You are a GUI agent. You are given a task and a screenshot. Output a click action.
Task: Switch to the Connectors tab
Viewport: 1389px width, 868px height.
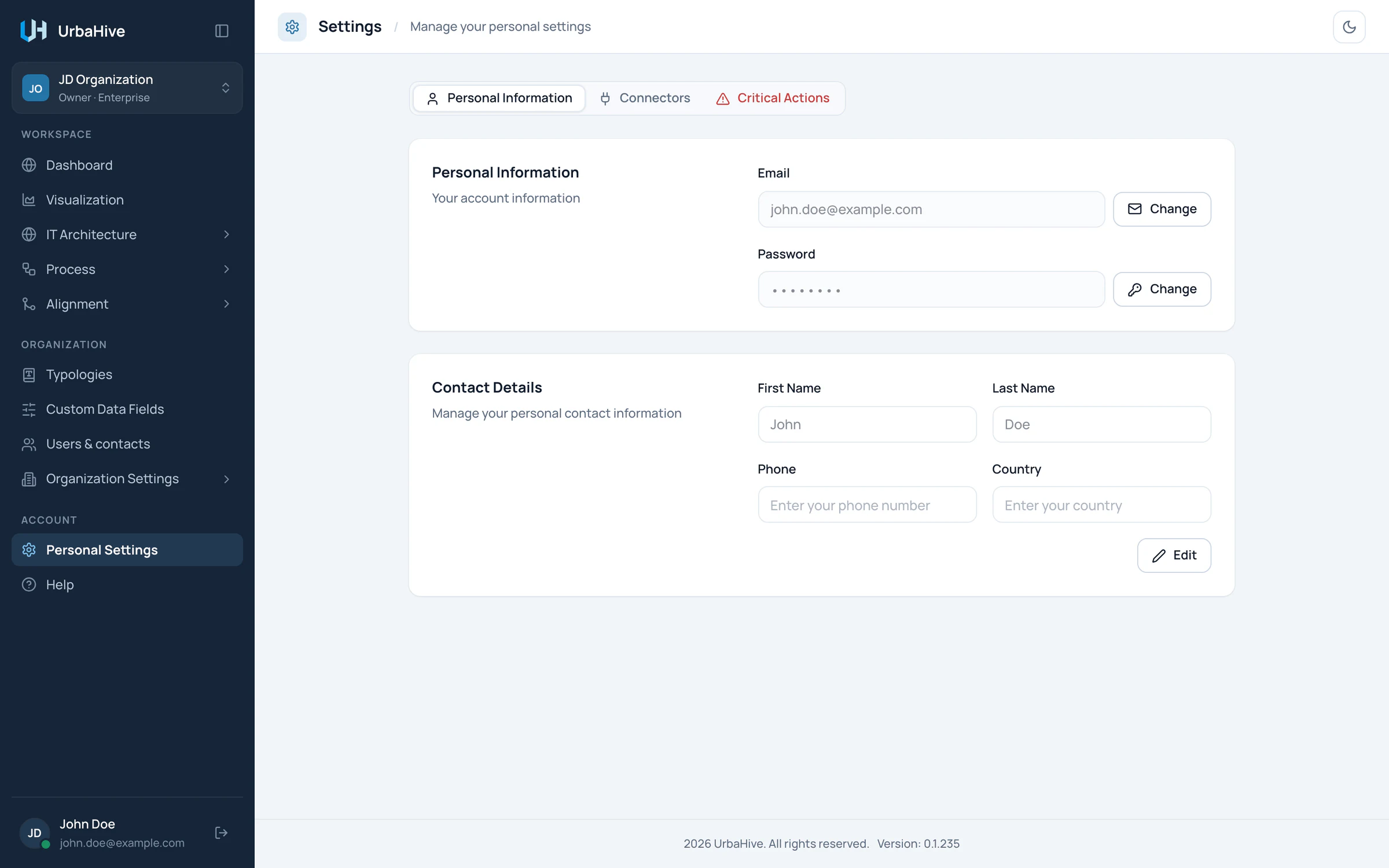click(x=645, y=98)
